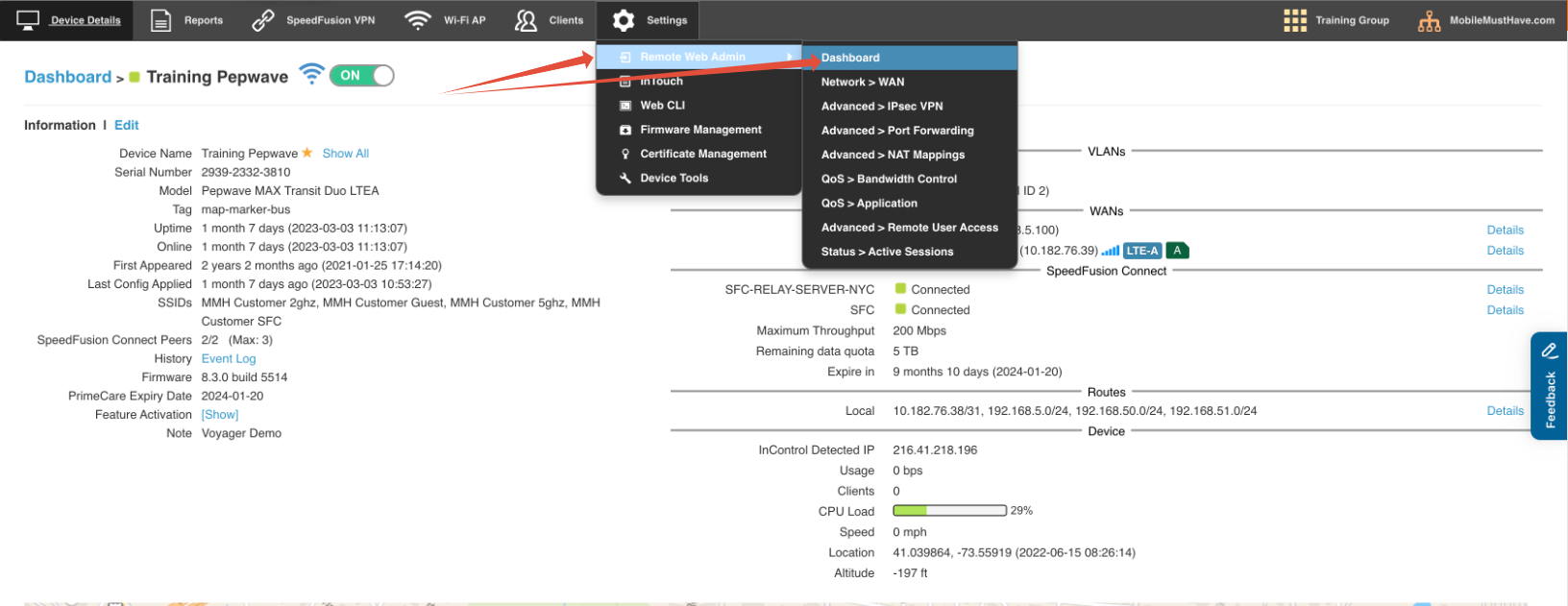The height and width of the screenshot is (606, 1568).
Task: Open Web CLI menu item
Action: [x=698, y=106]
